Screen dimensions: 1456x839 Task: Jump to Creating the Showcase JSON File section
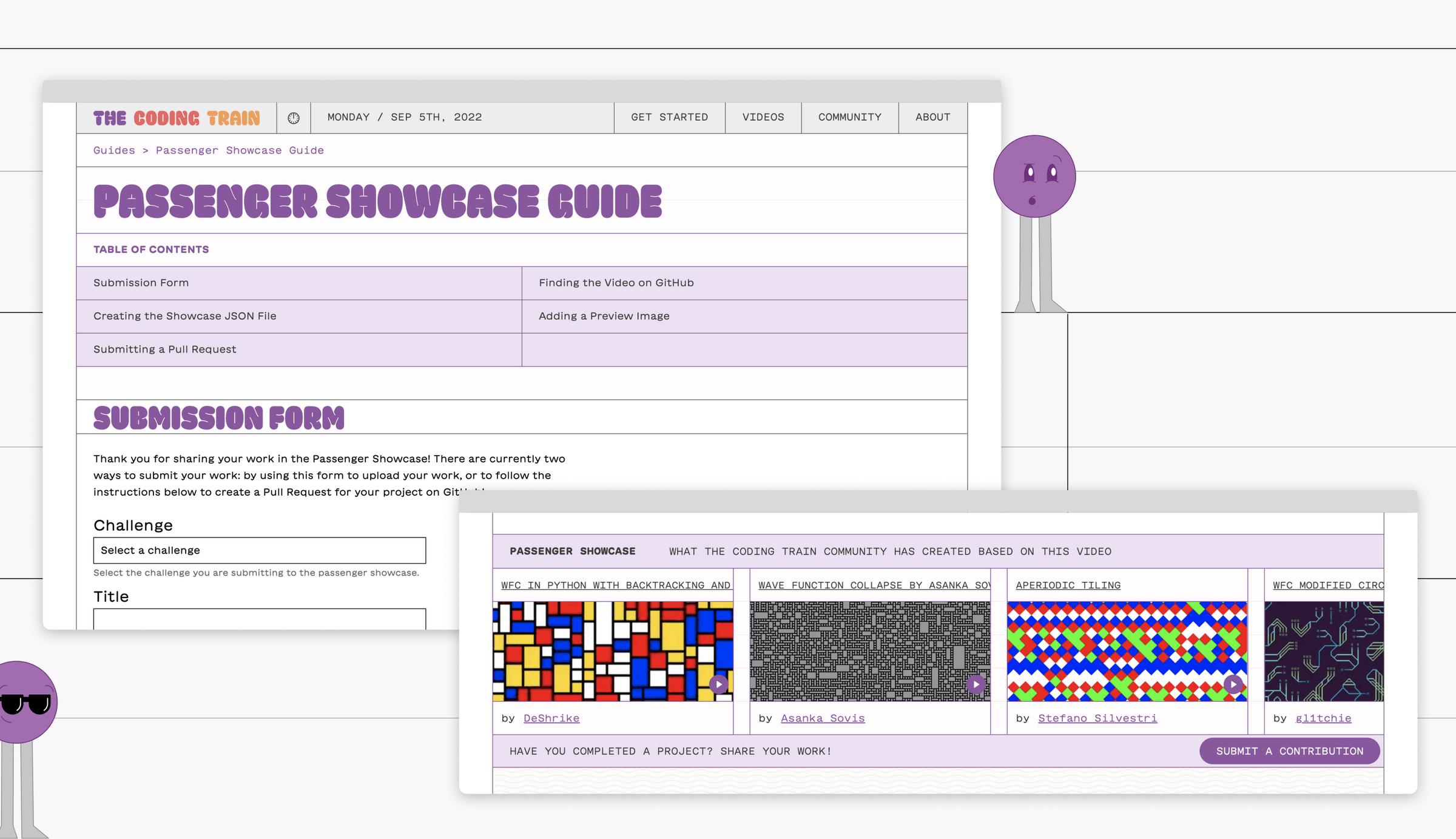[184, 316]
